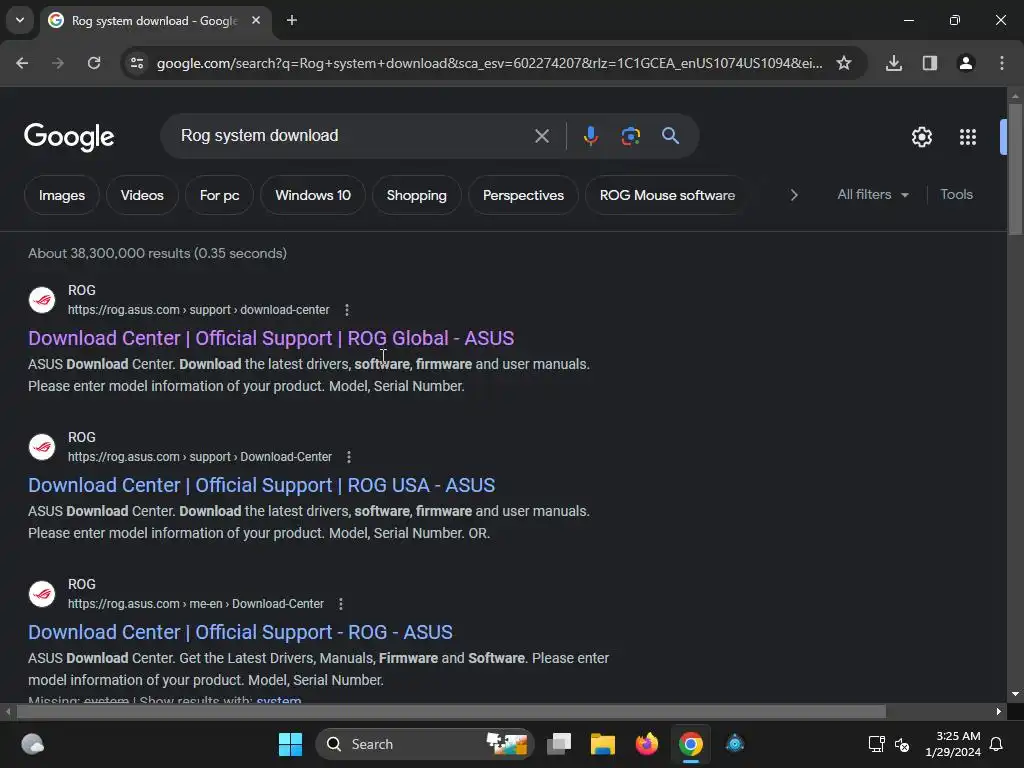1024x768 pixels.
Task: Open Chrome three-dot menu
Action: (1002, 63)
